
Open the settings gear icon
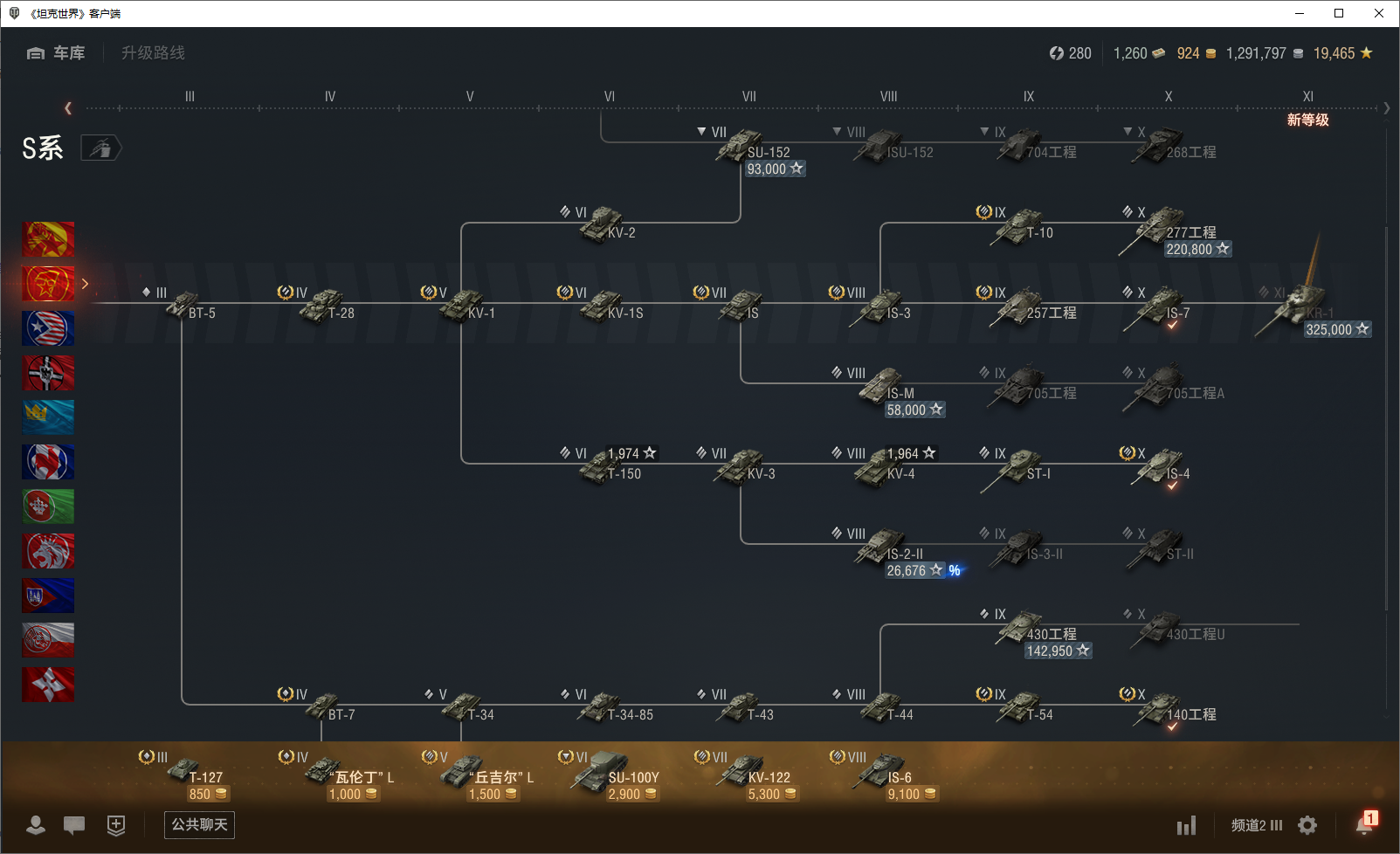coord(1307,825)
